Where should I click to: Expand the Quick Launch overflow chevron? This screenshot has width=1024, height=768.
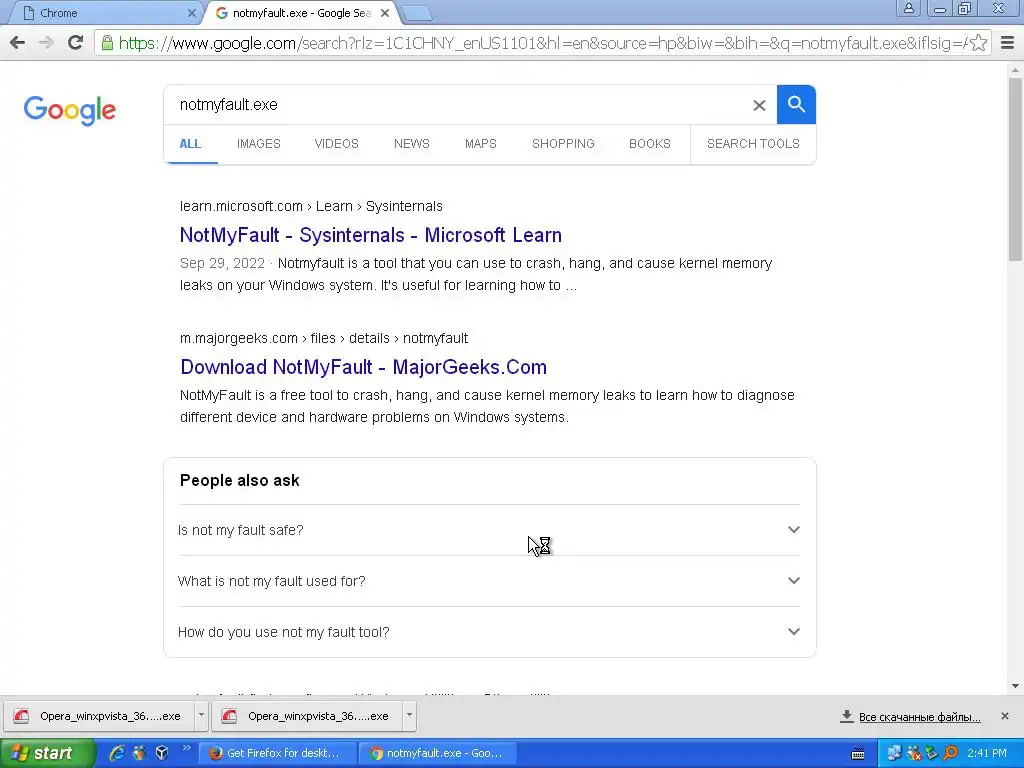(x=186, y=748)
